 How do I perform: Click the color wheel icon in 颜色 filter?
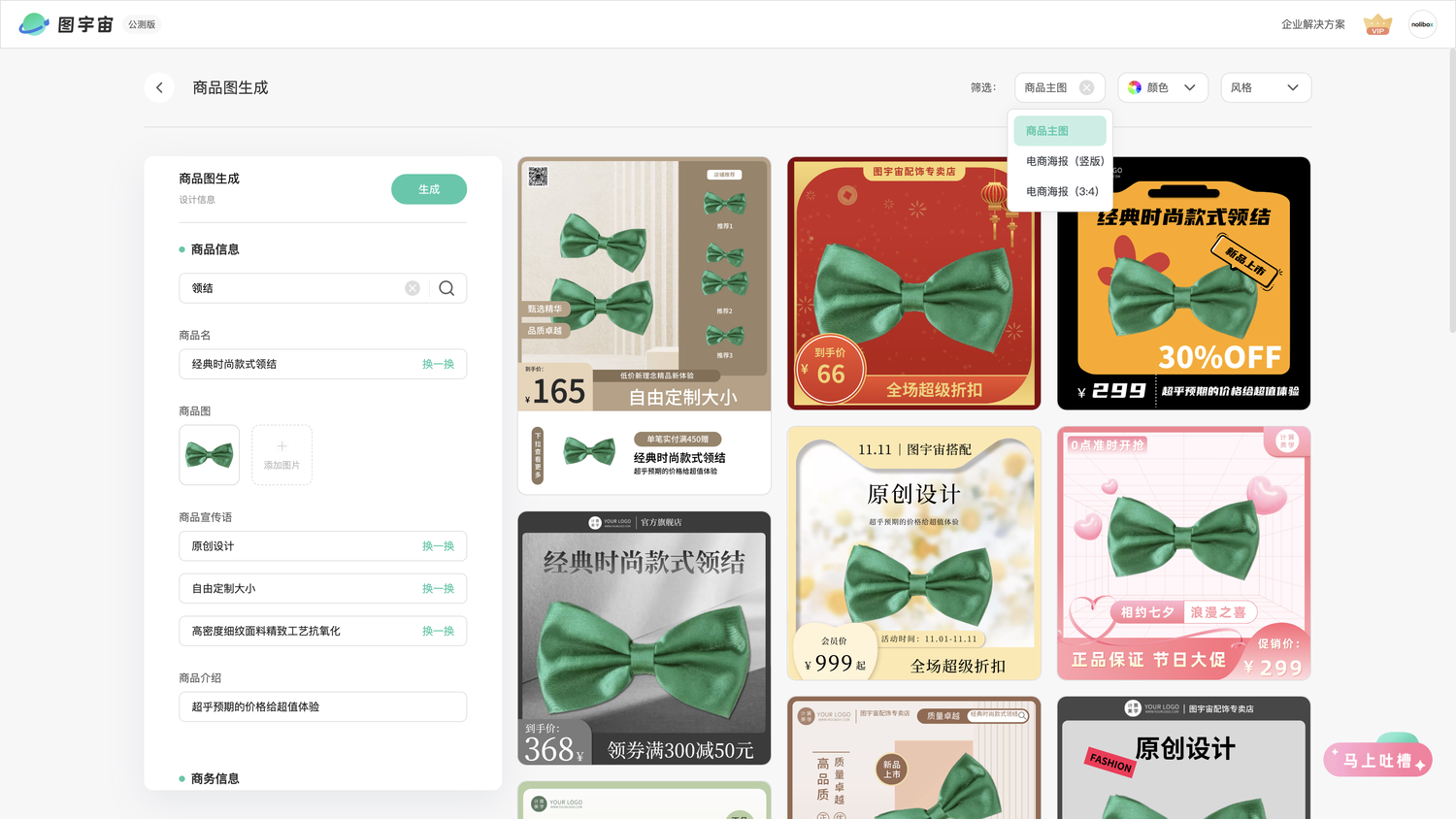pos(1135,87)
